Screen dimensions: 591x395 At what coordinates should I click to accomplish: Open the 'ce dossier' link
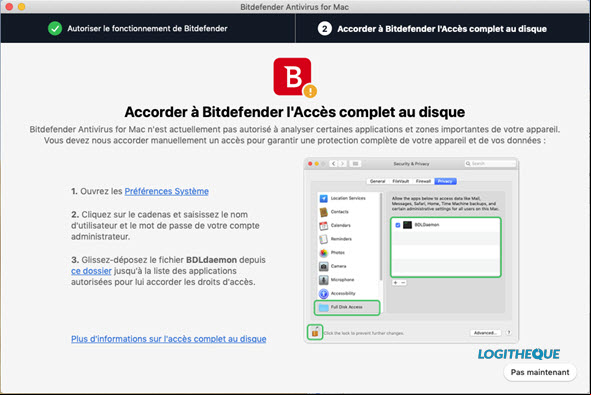coord(91,271)
